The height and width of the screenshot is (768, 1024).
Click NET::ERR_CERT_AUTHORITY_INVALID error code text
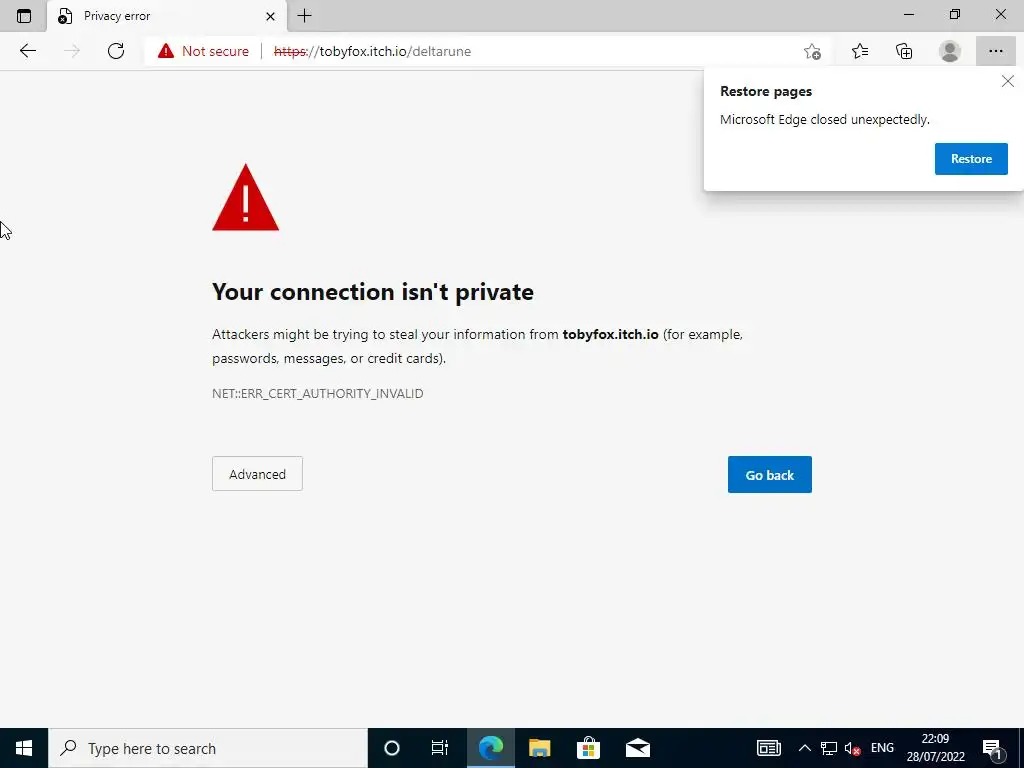tap(317, 394)
